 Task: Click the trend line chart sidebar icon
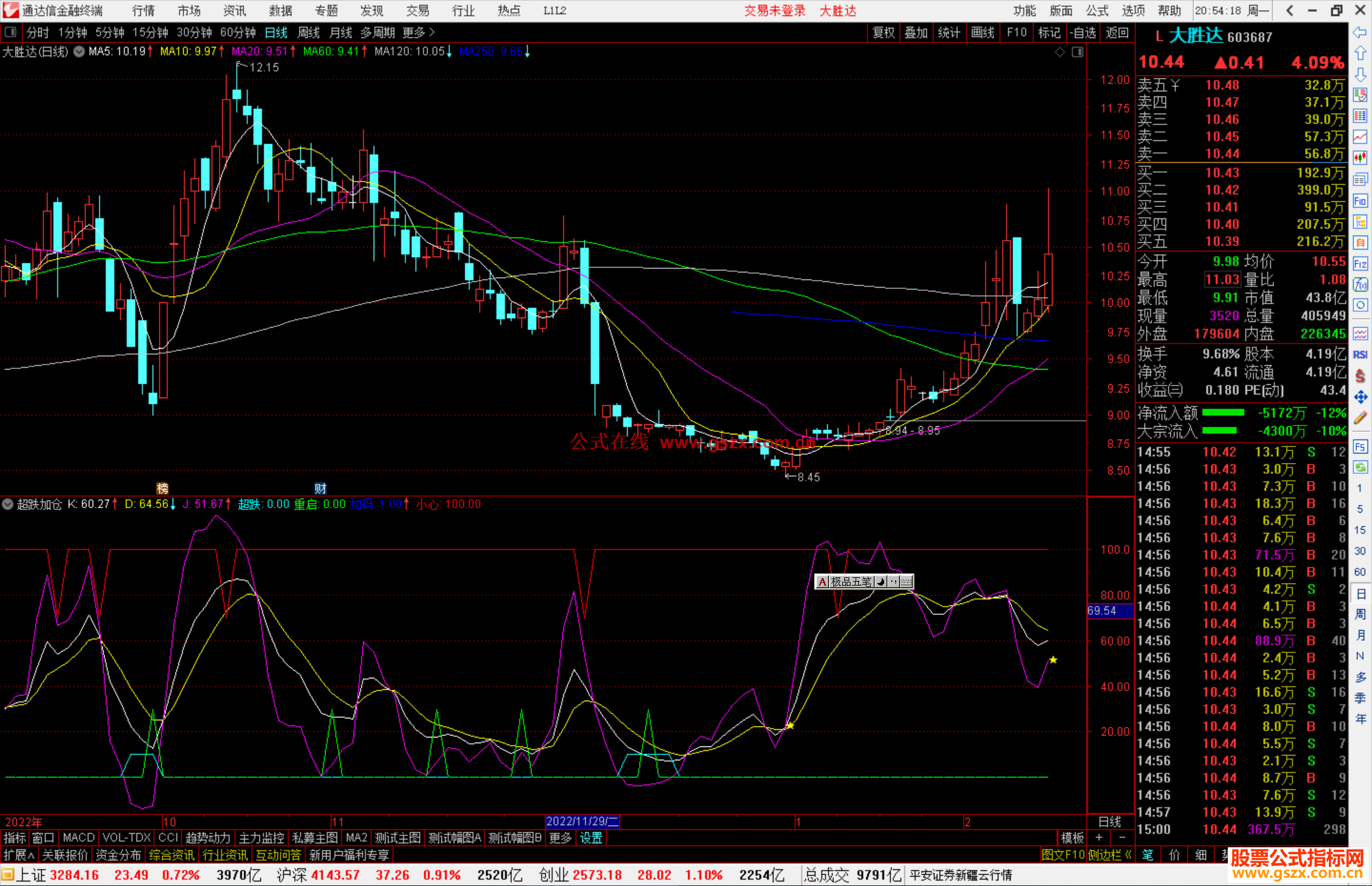1360,137
